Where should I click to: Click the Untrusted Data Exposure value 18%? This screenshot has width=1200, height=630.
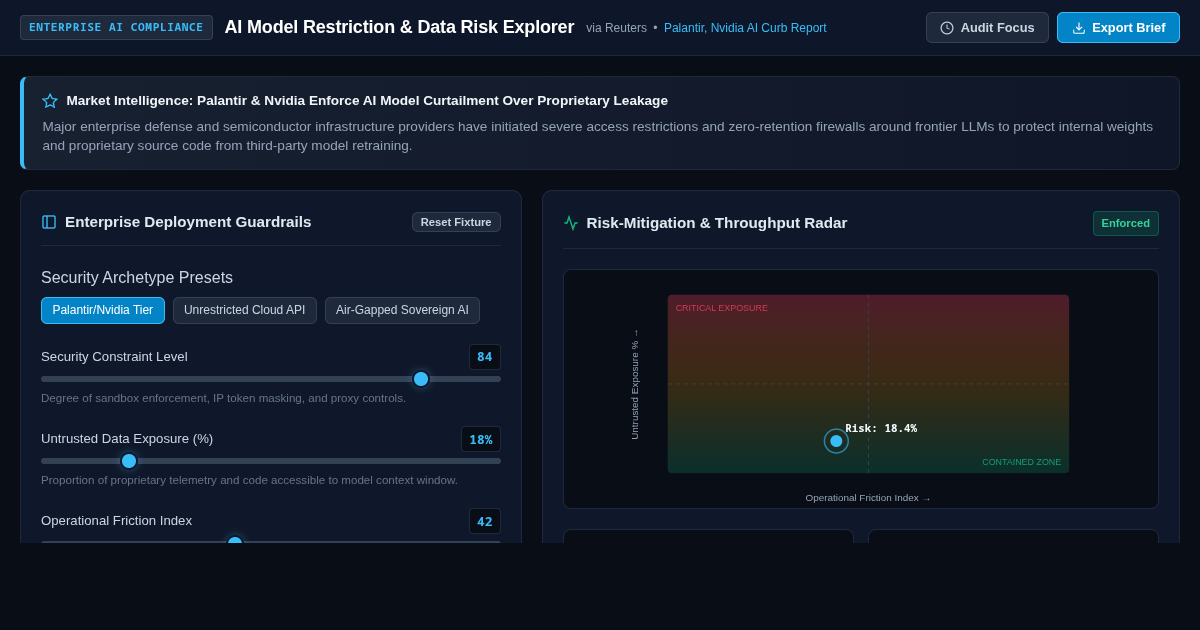tap(481, 439)
